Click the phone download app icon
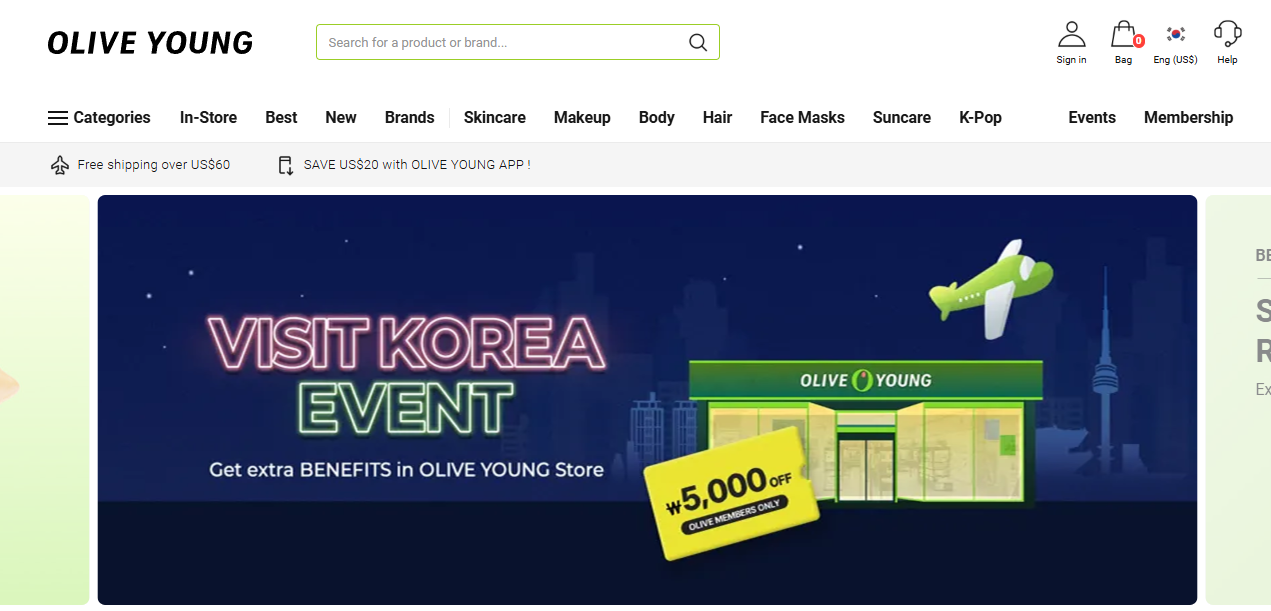Viewport: 1271px width, 611px height. [x=286, y=165]
